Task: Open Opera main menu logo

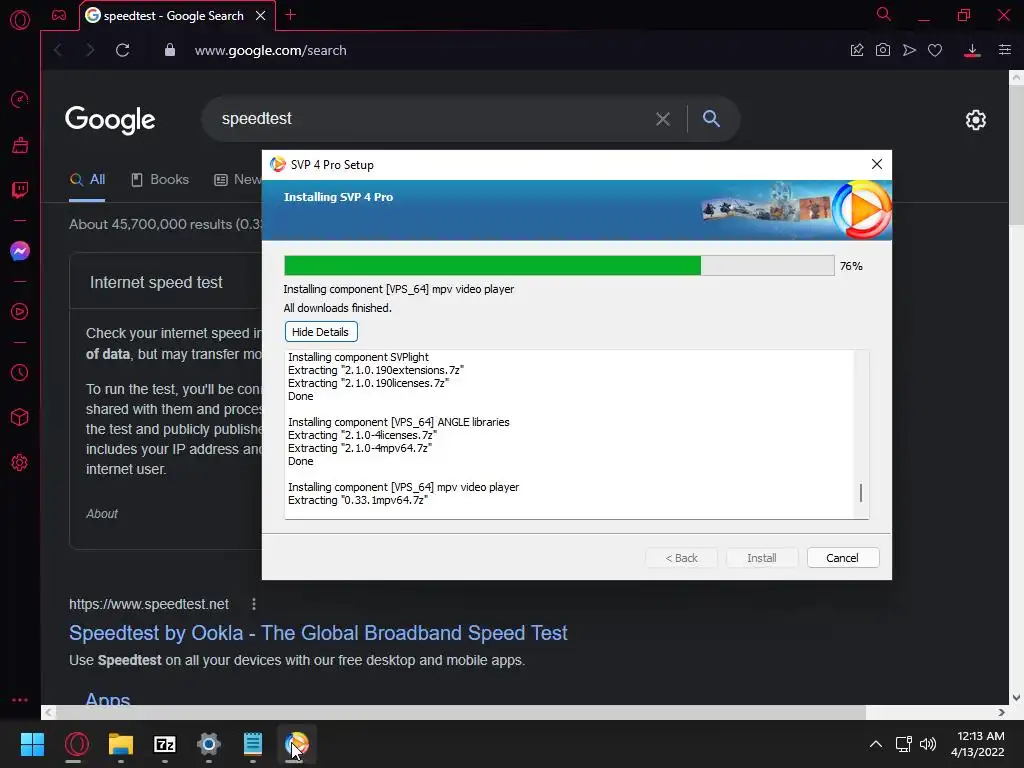Action: (20, 20)
